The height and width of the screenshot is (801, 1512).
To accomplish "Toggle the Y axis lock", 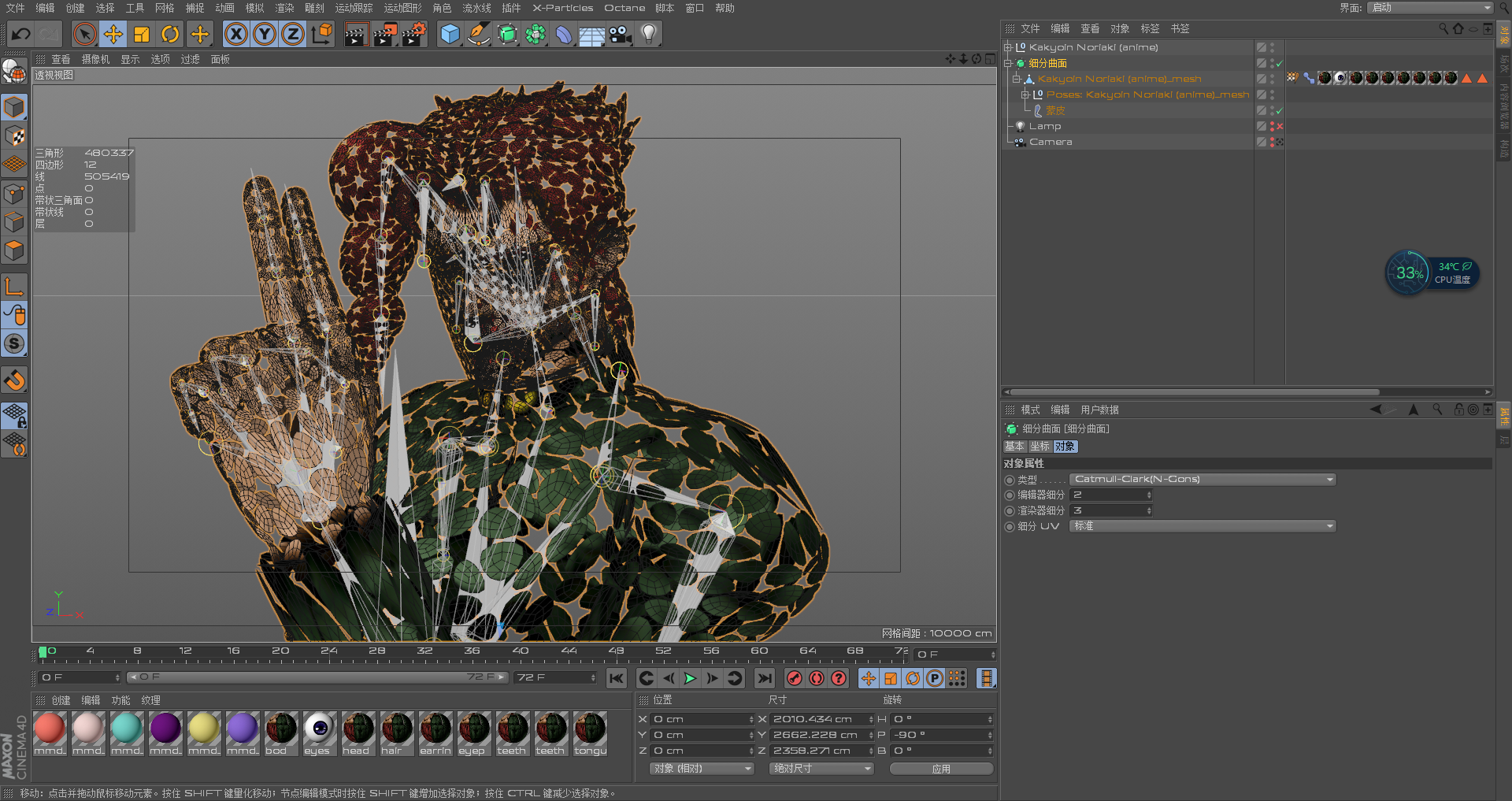I will [265, 34].
